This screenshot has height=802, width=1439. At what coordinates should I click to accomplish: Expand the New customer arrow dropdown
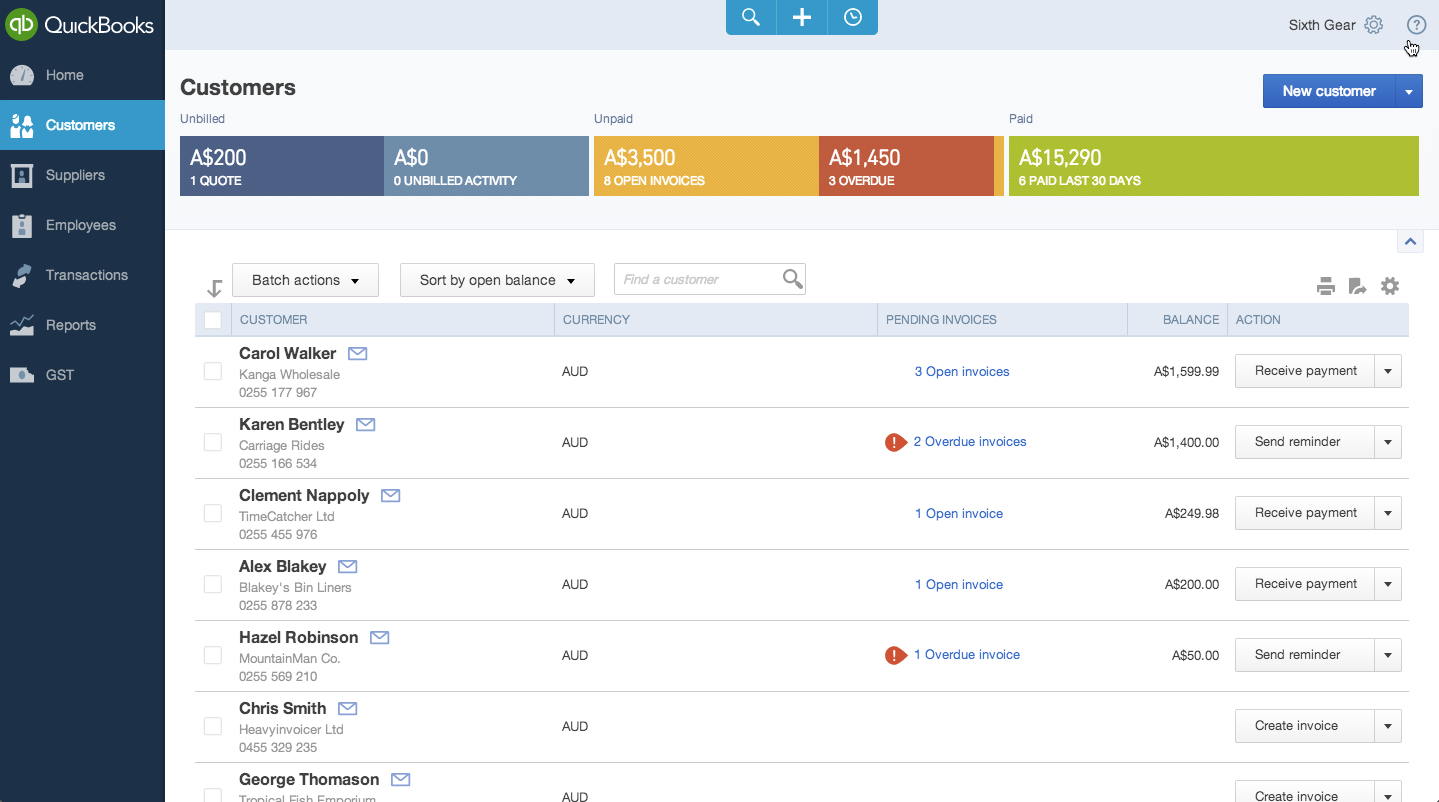coord(1408,91)
